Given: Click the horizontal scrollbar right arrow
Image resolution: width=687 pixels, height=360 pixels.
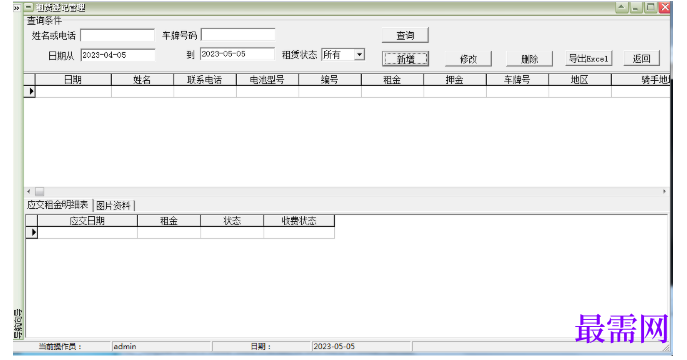Looking at the screenshot, I should coord(664,191).
